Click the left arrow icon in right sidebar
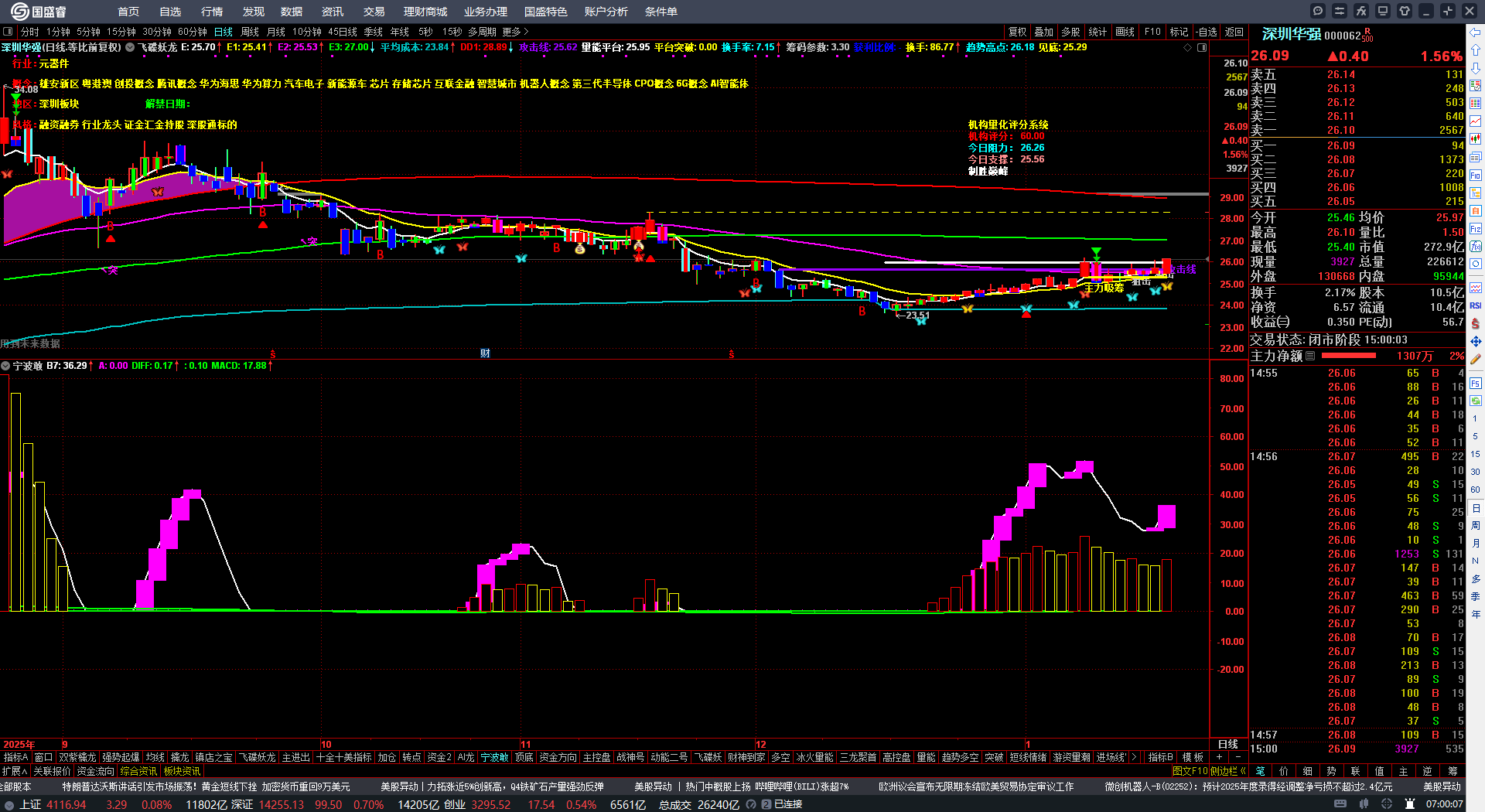This screenshot has width=1485, height=812. tap(1476, 32)
